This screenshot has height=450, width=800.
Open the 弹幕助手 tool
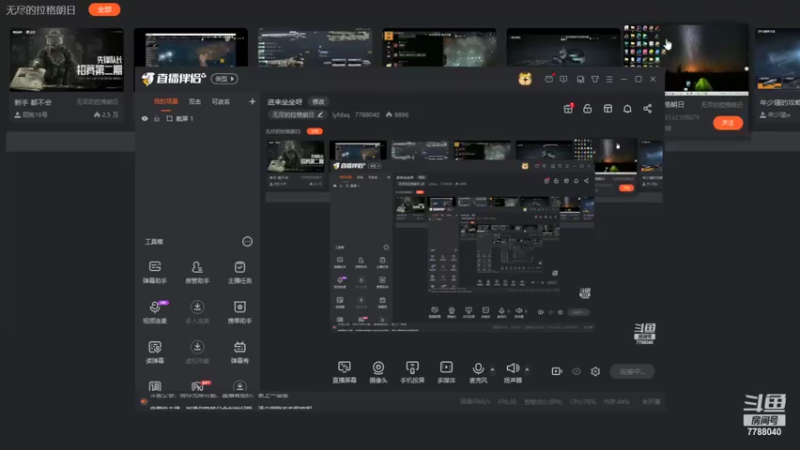point(155,272)
